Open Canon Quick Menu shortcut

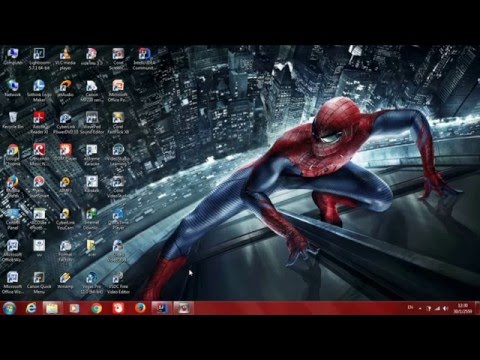[39, 283]
